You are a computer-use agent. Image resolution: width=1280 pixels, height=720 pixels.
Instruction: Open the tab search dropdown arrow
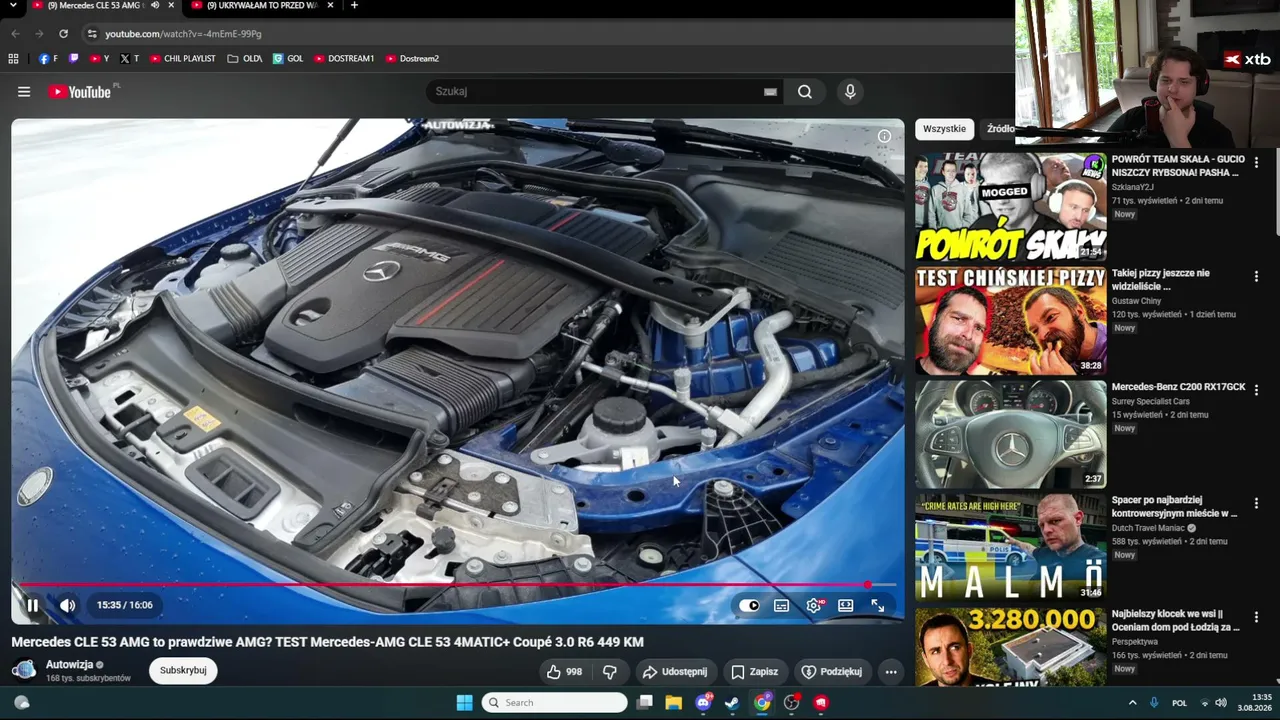coord(13,6)
